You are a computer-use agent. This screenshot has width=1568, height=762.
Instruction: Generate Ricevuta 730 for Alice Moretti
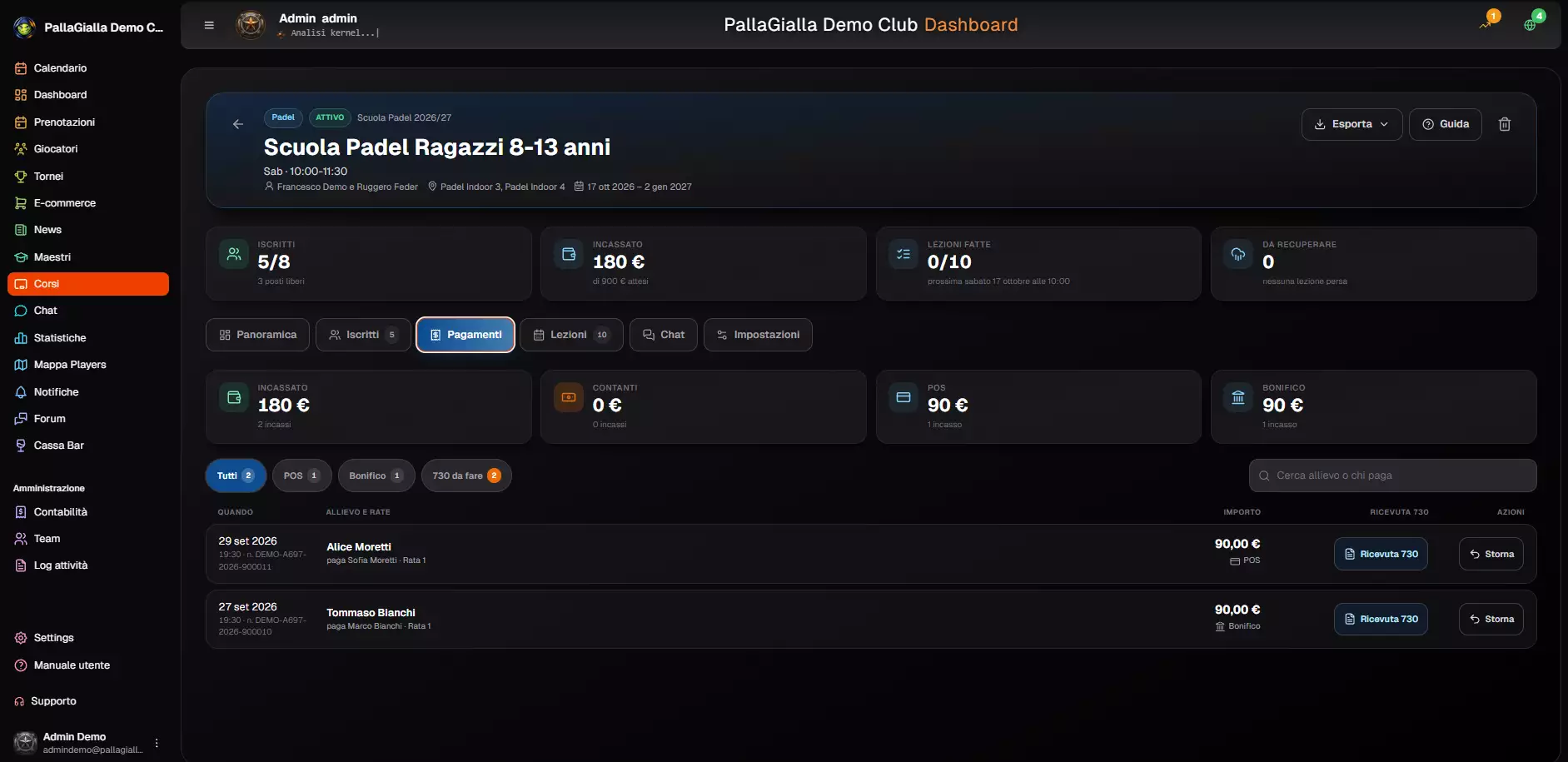1381,554
